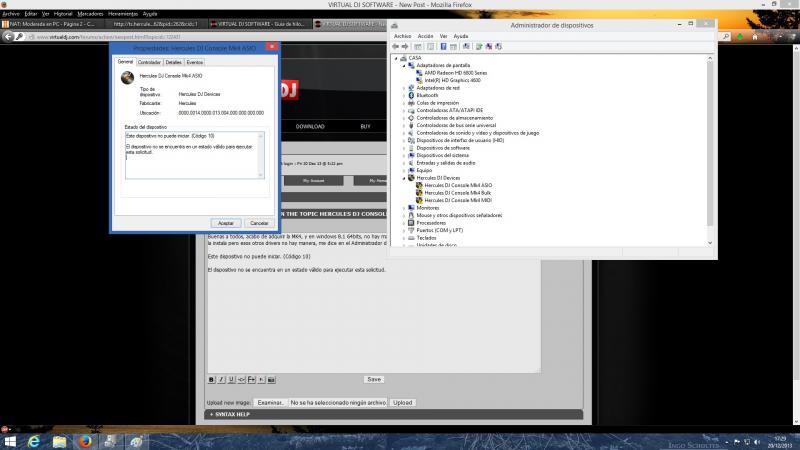Open the Firefox home page icon

coord(755,37)
